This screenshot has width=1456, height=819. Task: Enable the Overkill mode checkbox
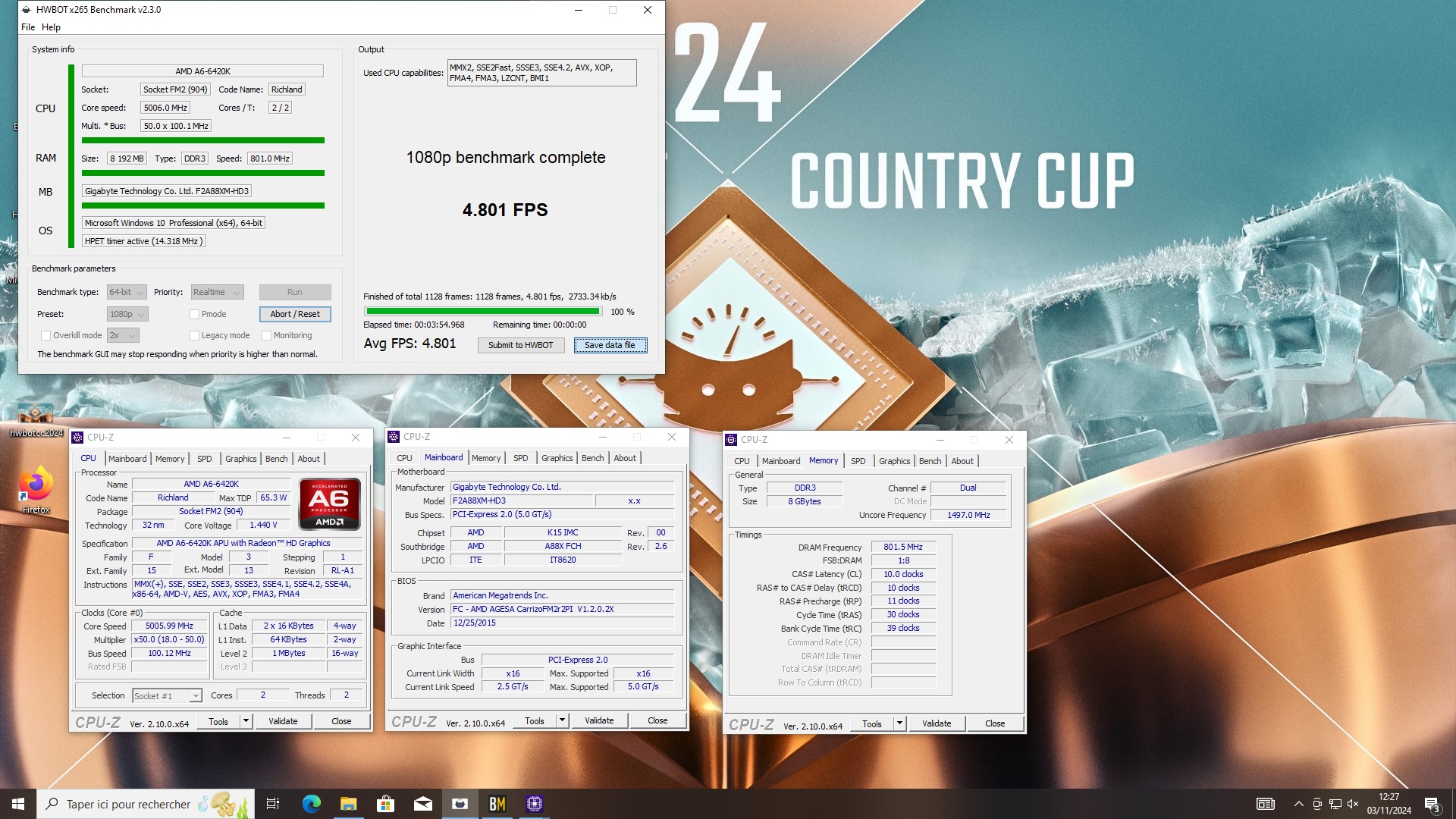(45, 335)
